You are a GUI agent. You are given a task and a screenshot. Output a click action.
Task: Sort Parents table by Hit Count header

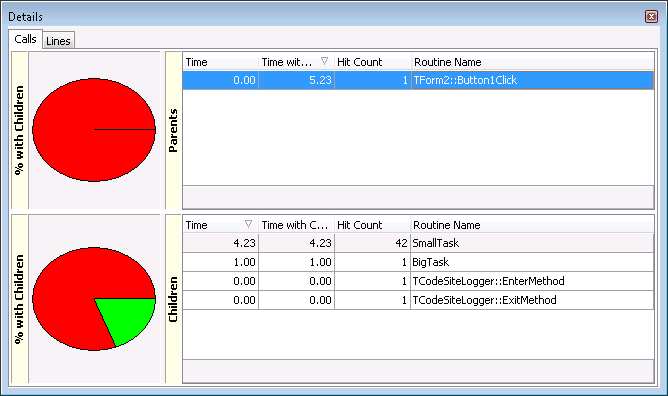coord(373,62)
